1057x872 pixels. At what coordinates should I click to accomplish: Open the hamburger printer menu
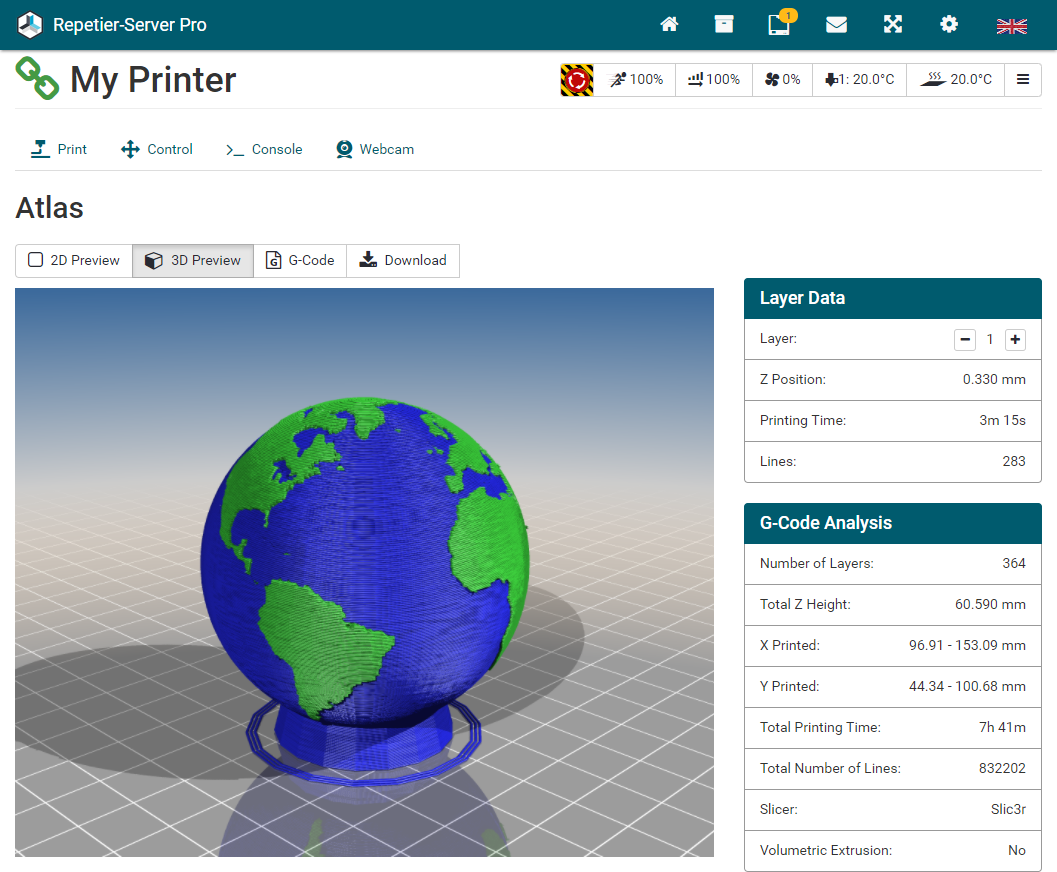pos(1023,80)
